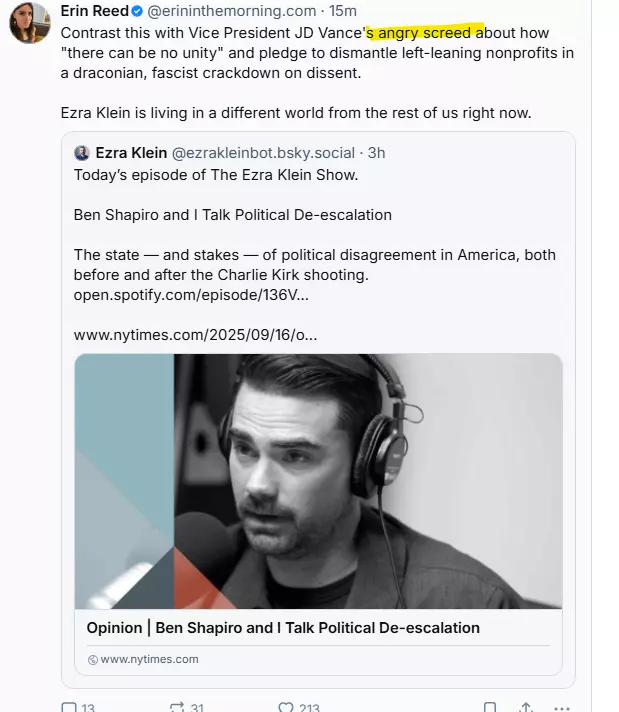Click the 15m post timestamp
This screenshot has height=712, width=619.
343,11
